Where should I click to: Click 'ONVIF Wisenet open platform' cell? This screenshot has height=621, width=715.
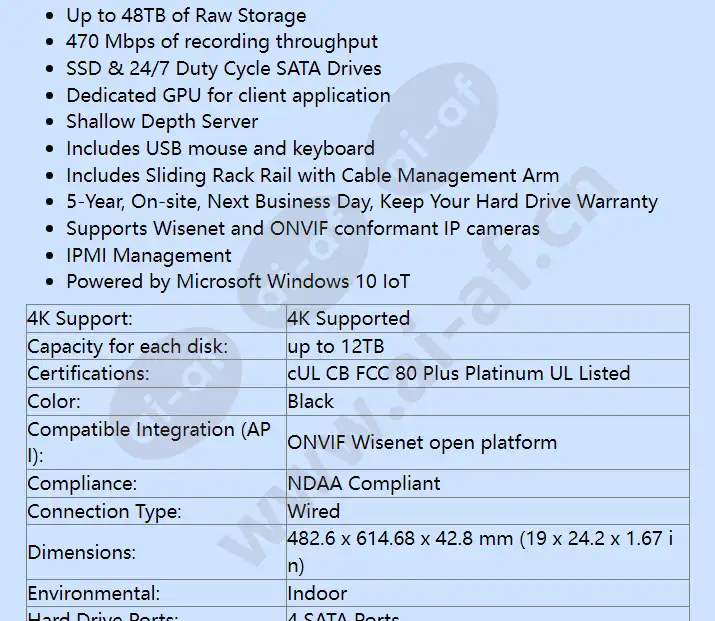tap(421, 443)
